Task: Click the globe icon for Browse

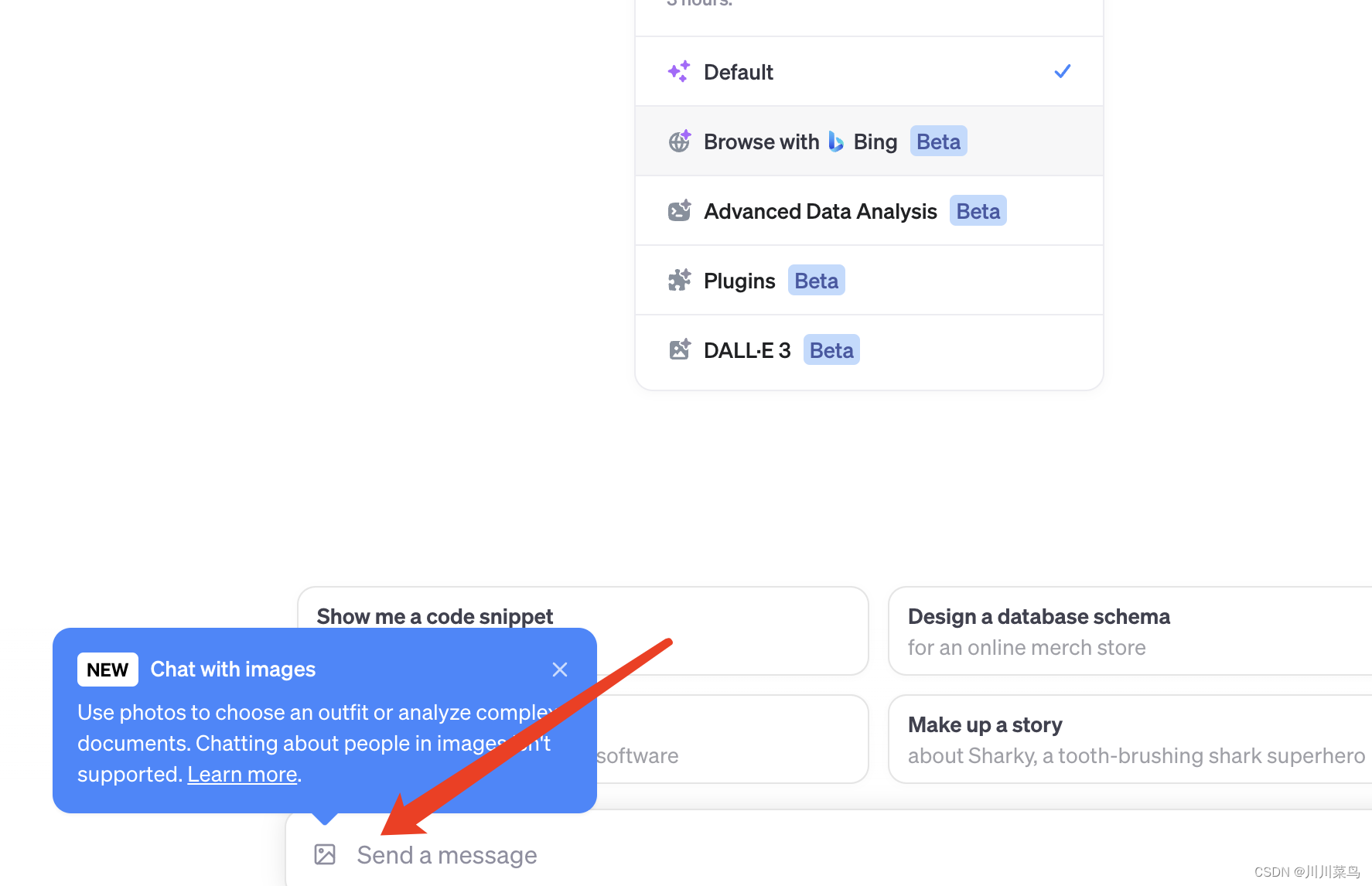Action: [x=679, y=141]
